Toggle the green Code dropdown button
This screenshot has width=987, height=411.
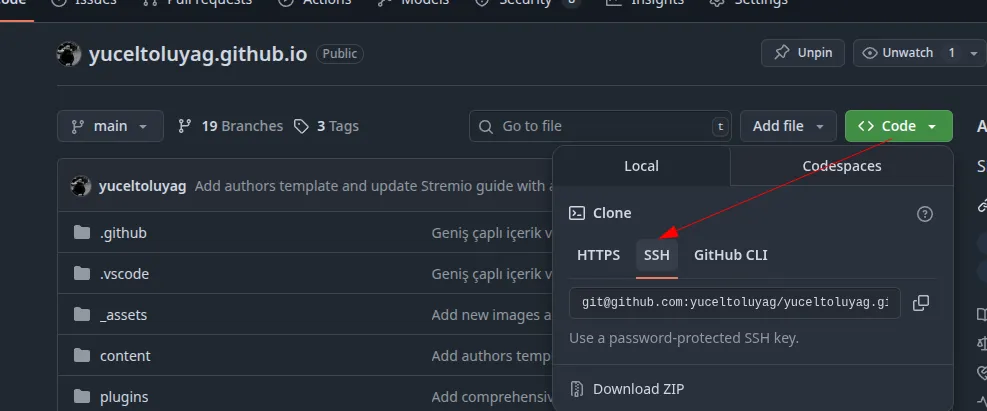tap(898, 127)
